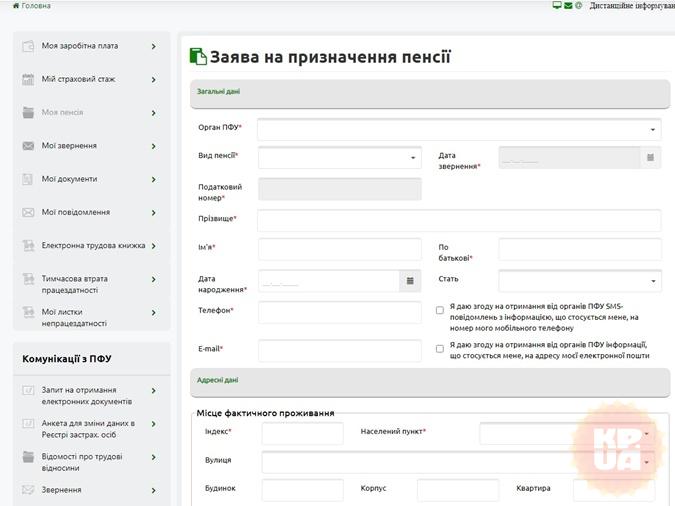Focus the Телефон input field
Viewport: 675px width, 506px height.
[x=340, y=312]
